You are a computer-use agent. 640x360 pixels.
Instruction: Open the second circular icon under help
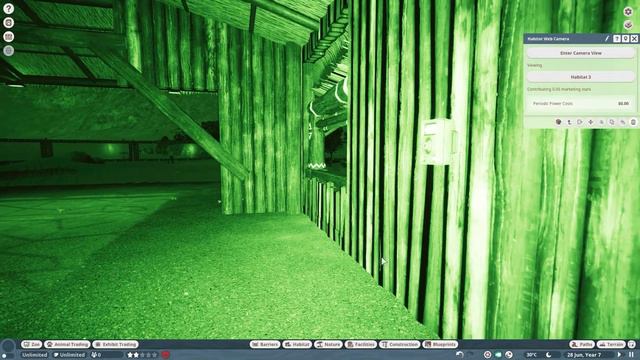(9, 22)
